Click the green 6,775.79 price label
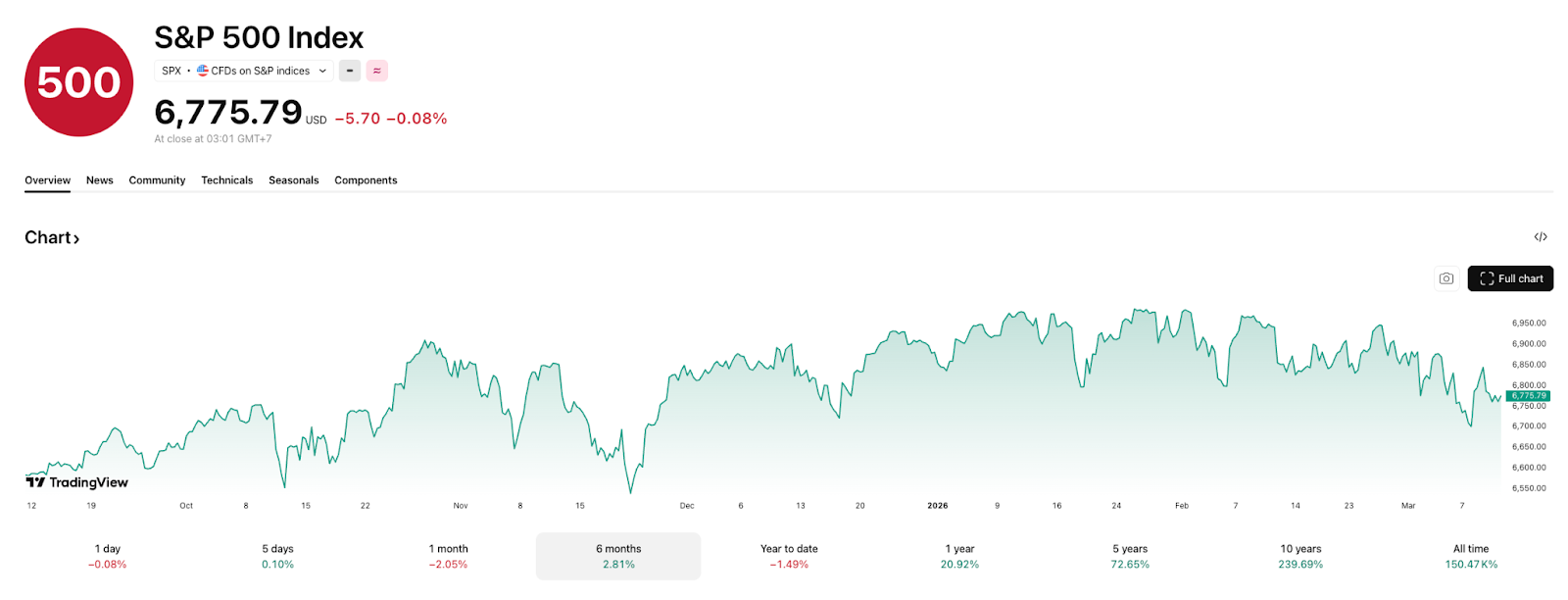The width and height of the screenshot is (1568, 600). 1528,396
